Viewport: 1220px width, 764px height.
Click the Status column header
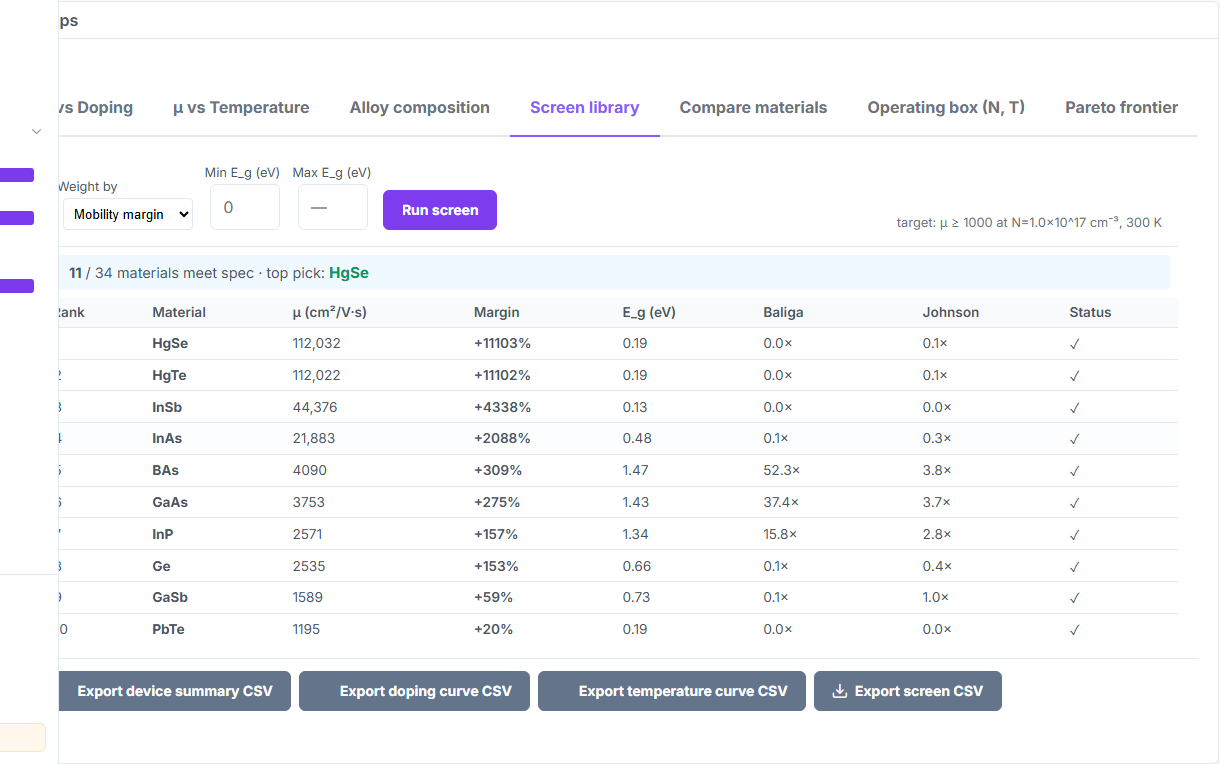pyautogui.click(x=1090, y=312)
